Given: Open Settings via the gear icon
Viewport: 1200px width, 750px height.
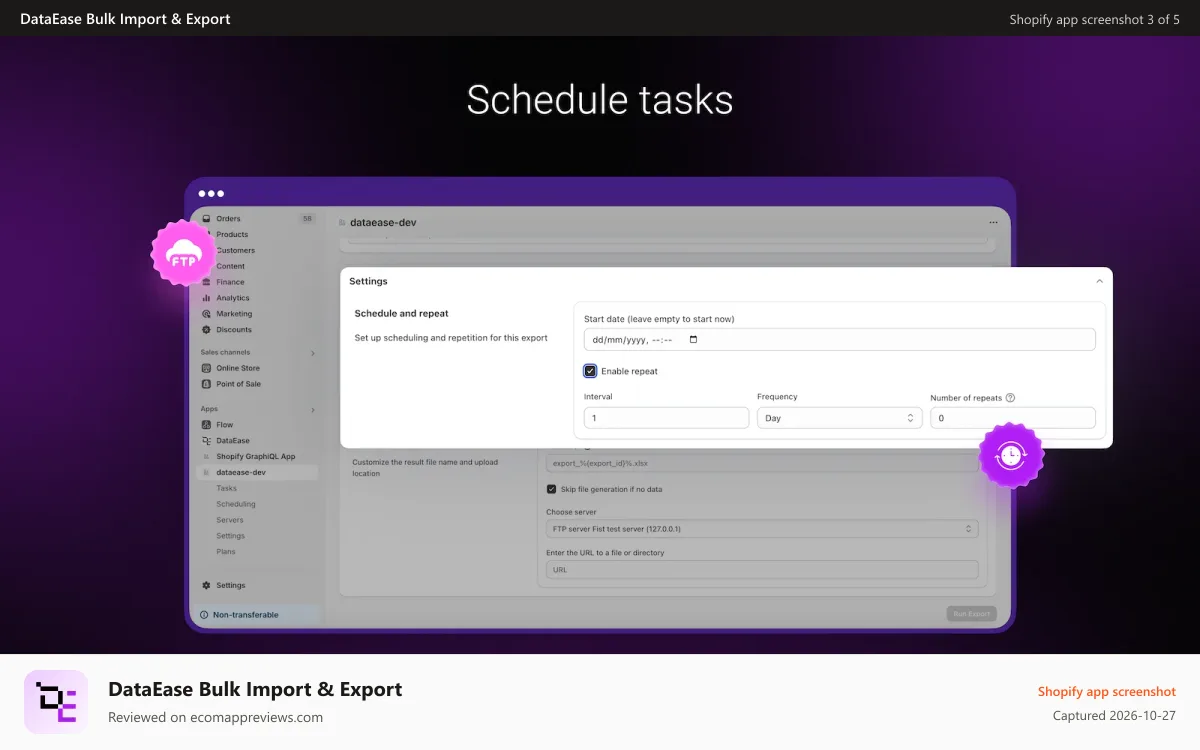Looking at the screenshot, I should 207,585.
